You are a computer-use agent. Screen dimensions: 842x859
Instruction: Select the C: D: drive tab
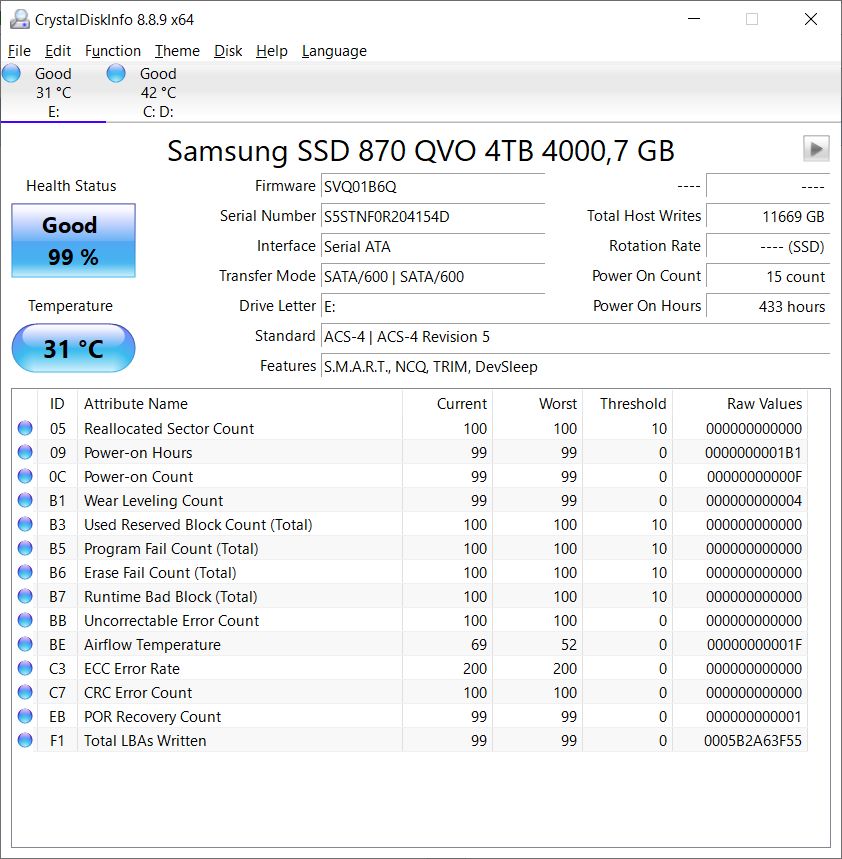point(158,92)
